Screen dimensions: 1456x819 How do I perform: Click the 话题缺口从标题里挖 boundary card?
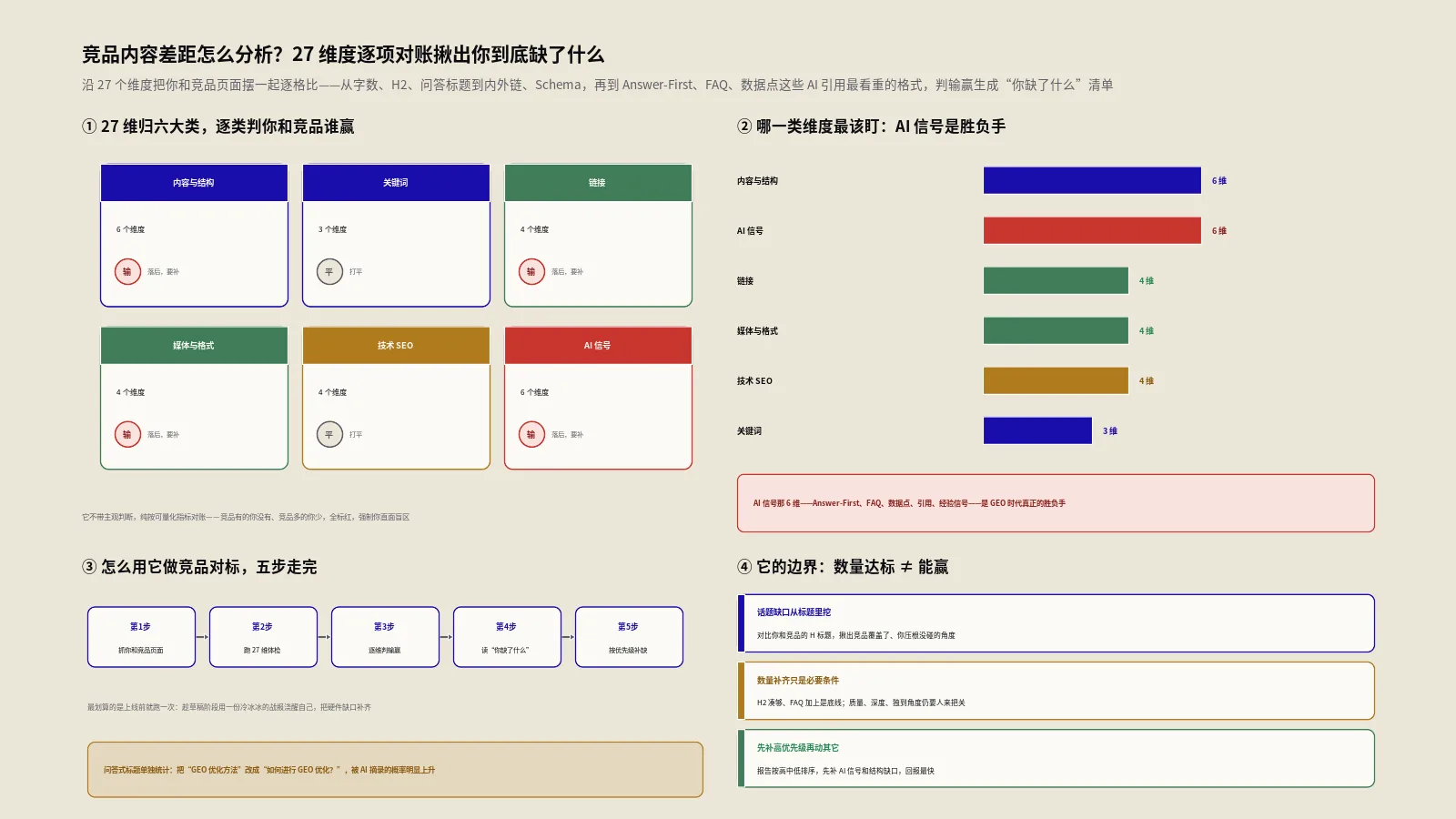click(1056, 623)
